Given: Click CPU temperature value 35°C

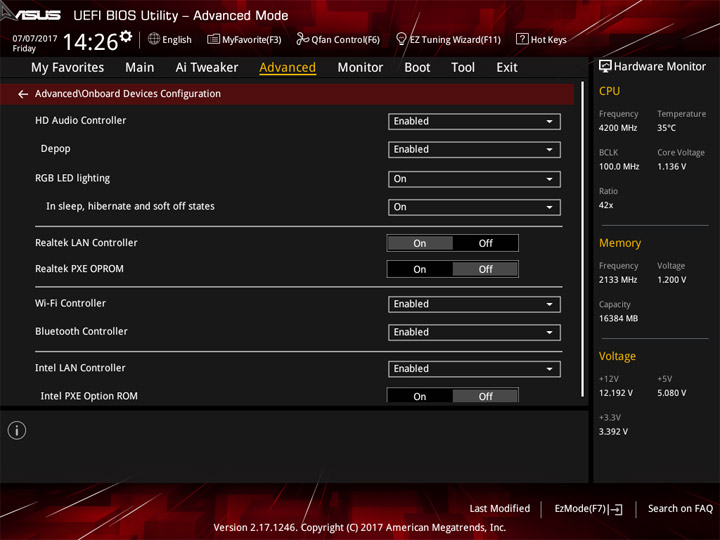Looking at the screenshot, I should pos(666,128).
